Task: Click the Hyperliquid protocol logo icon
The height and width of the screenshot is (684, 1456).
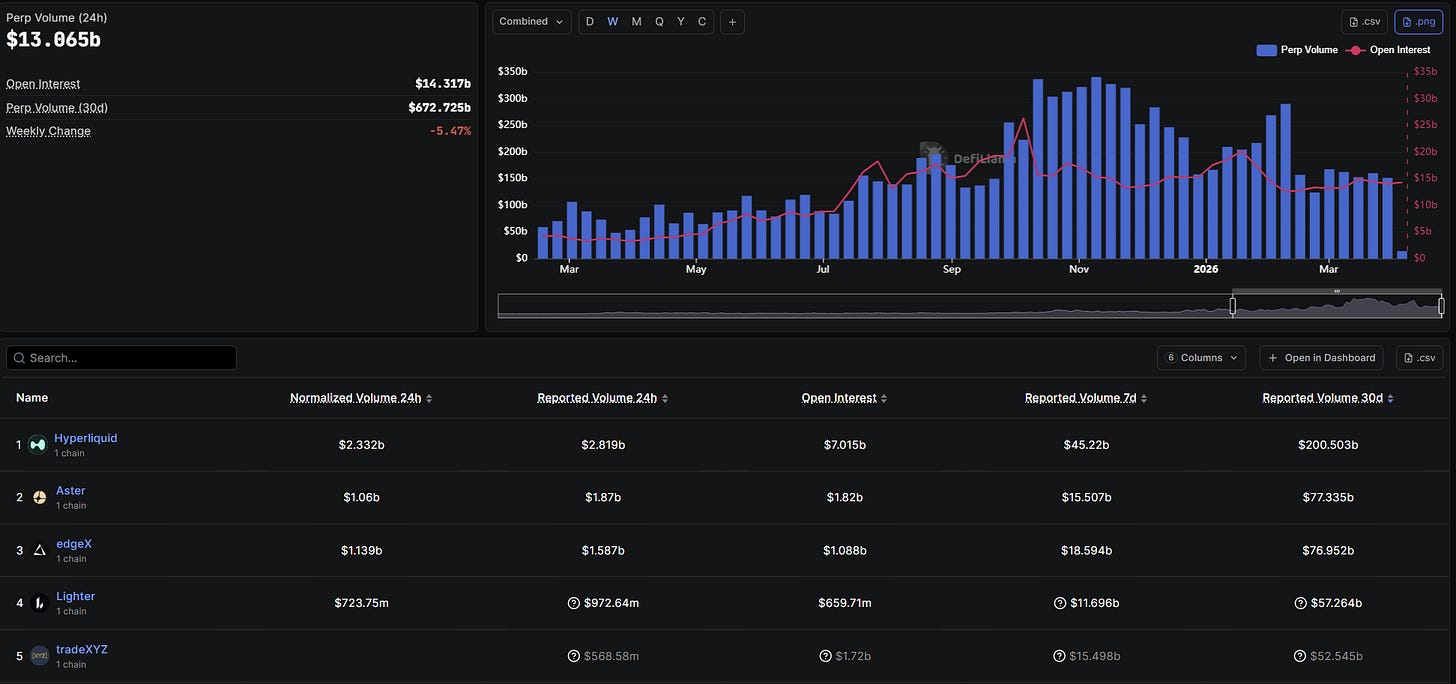Action: click(37, 445)
